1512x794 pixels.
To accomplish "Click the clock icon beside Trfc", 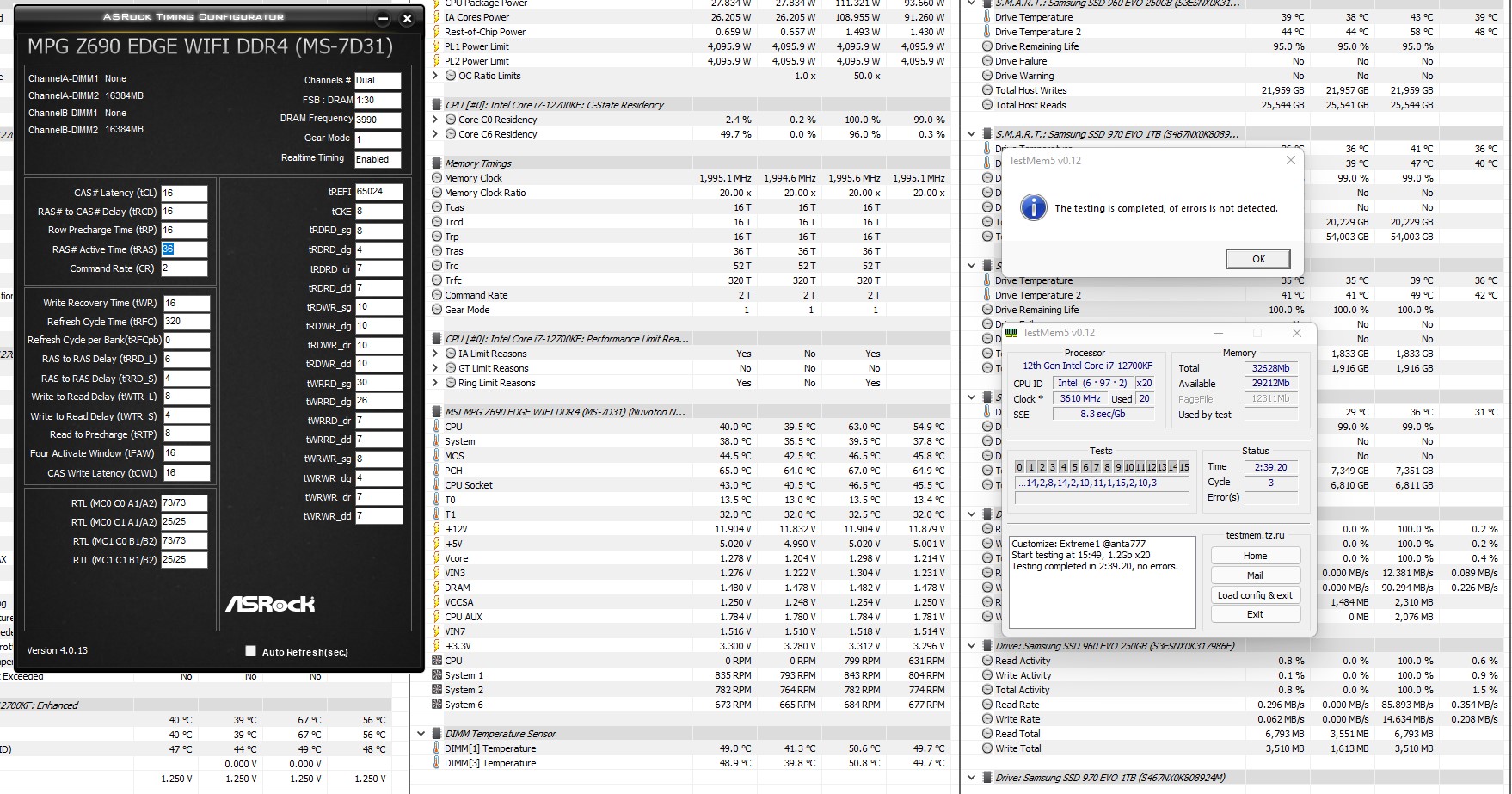I will pyautogui.click(x=437, y=280).
